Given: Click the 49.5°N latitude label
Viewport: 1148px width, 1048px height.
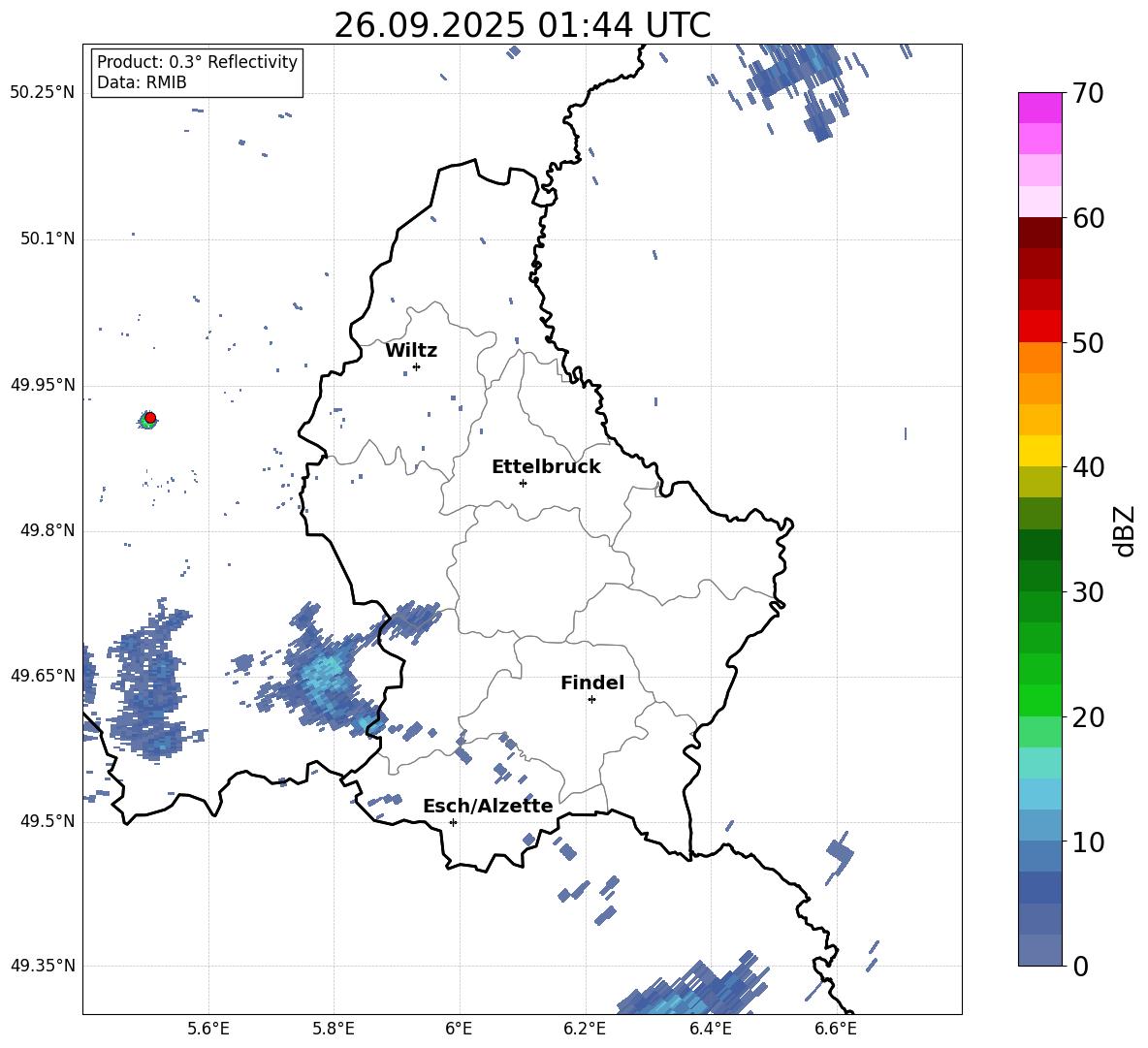Looking at the screenshot, I should [48, 821].
